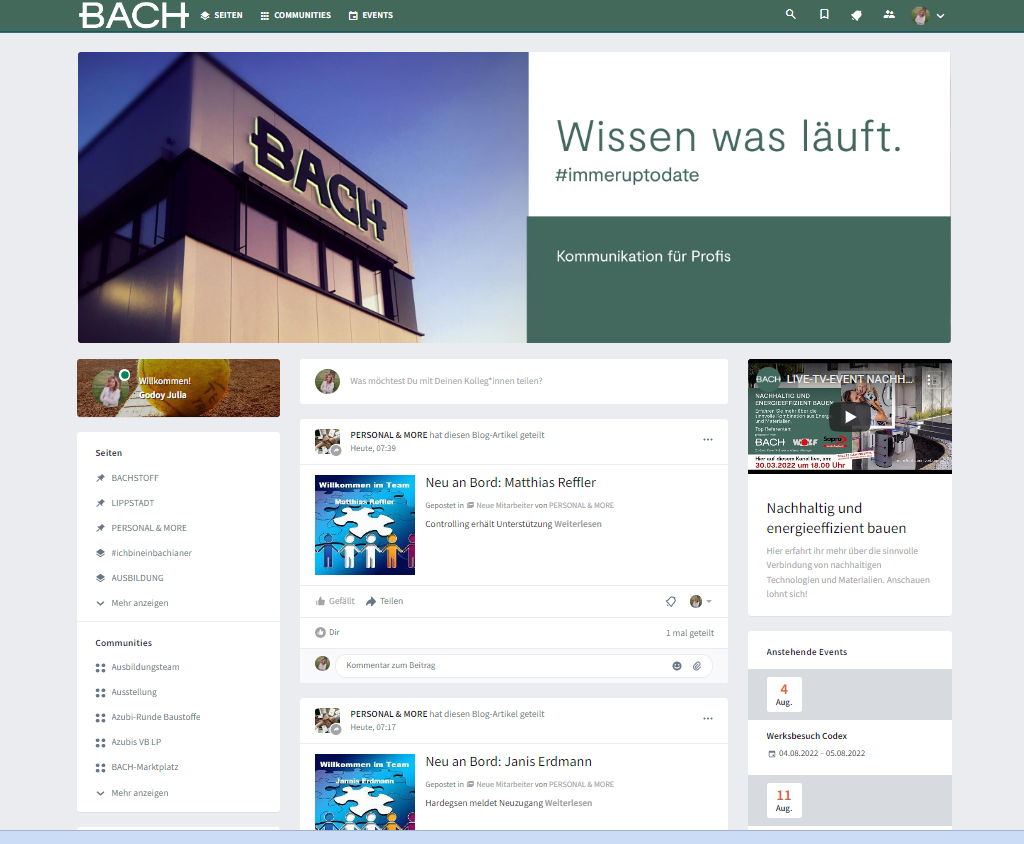The width and height of the screenshot is (1024, 844).
Task: Like the Matthias Reffler post with Gefällt
Action: coord(335,601)
